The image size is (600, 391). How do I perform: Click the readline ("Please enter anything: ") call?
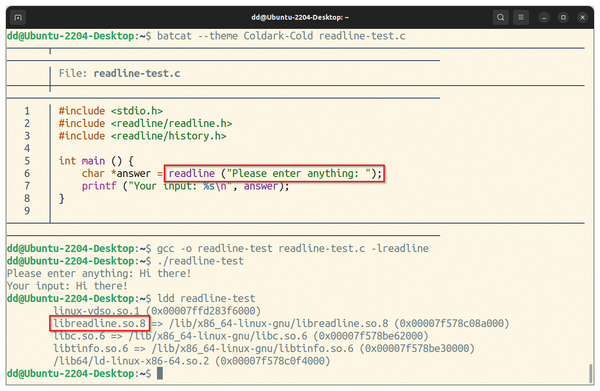point(275,174)
